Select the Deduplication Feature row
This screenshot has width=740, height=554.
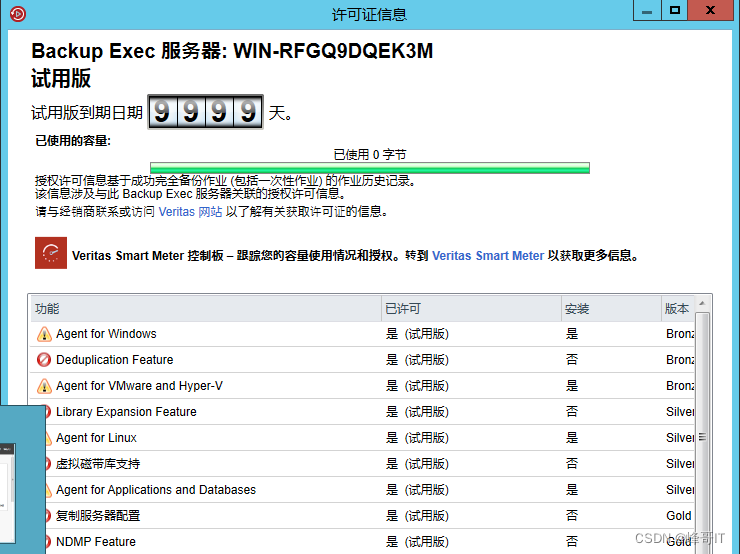point(362,360)
